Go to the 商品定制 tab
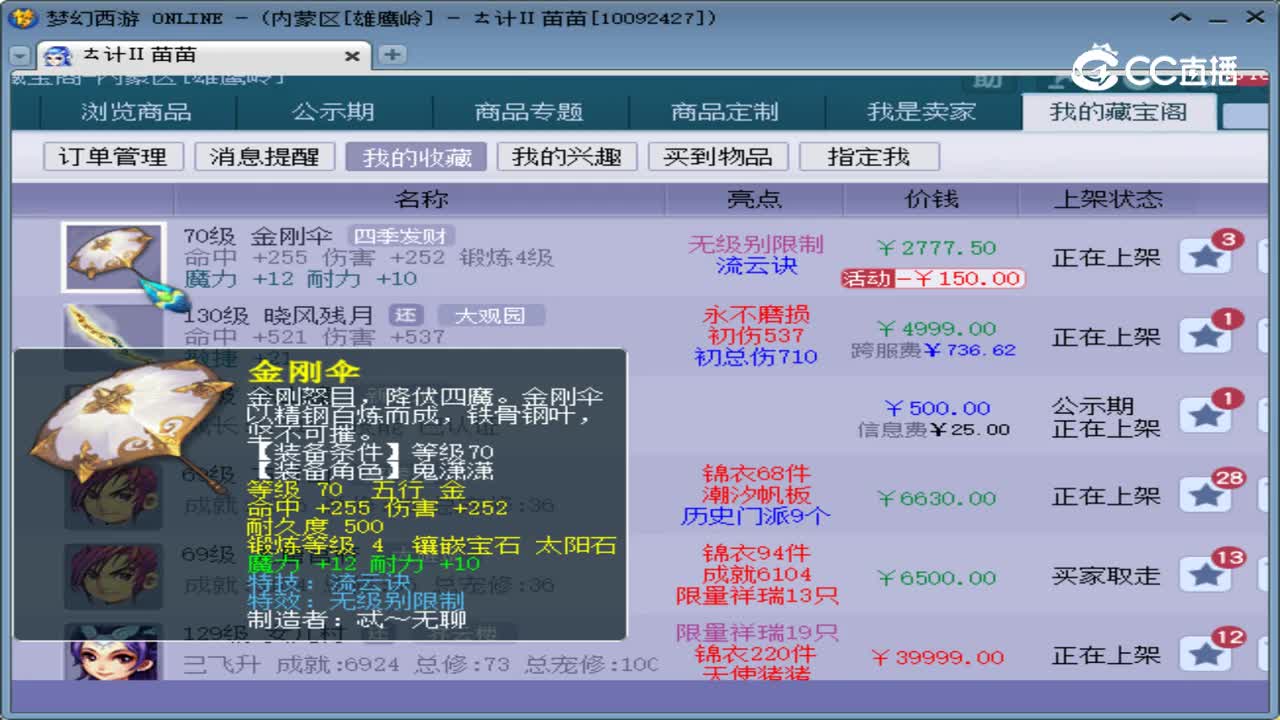Screen dimensions: 1280x720 tap(725, 112)
